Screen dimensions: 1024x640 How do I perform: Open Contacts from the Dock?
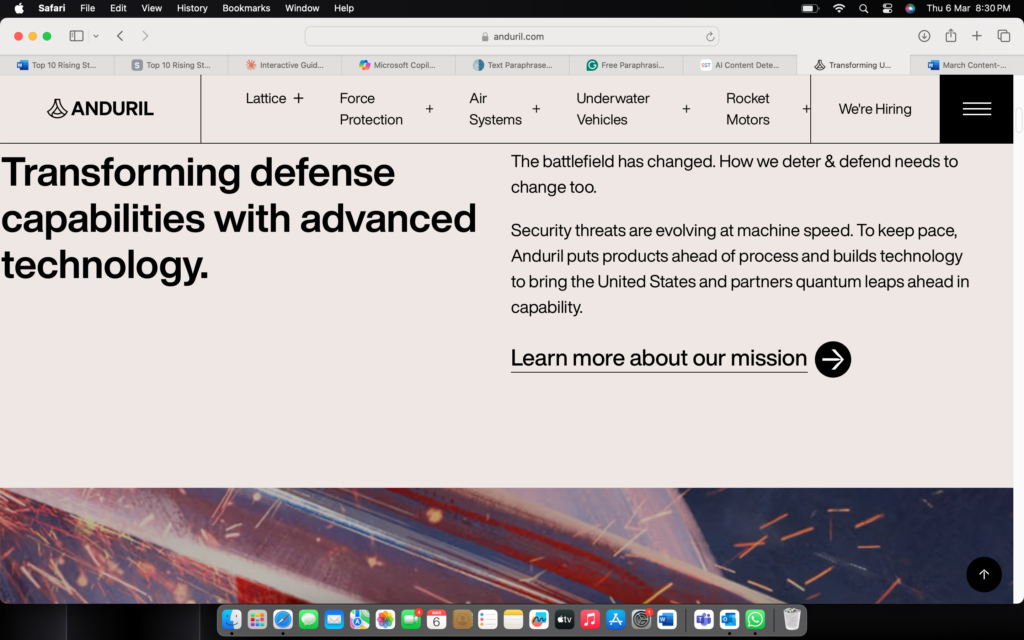pos(462,618)
